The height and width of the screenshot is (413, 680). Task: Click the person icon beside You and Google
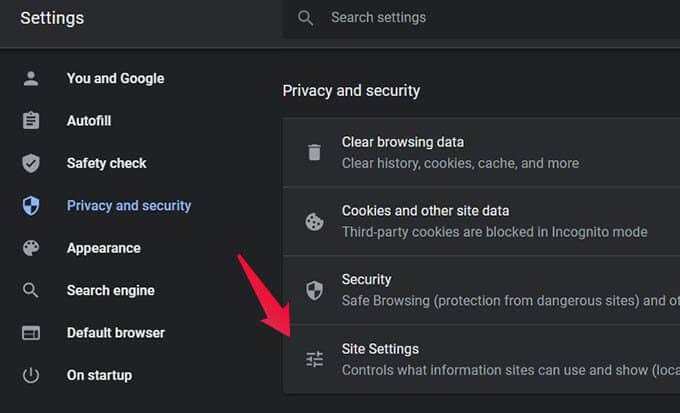(31, 79)
